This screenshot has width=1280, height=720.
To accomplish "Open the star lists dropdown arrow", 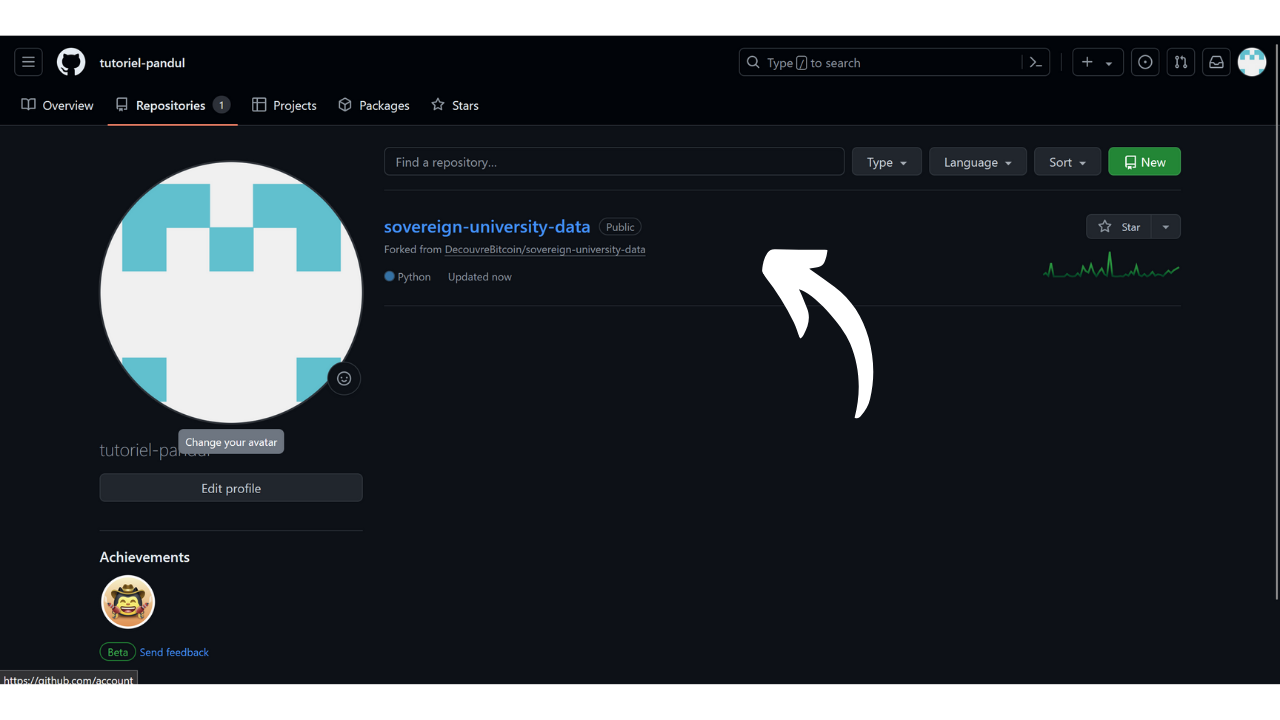I will tap(1166, 227).
